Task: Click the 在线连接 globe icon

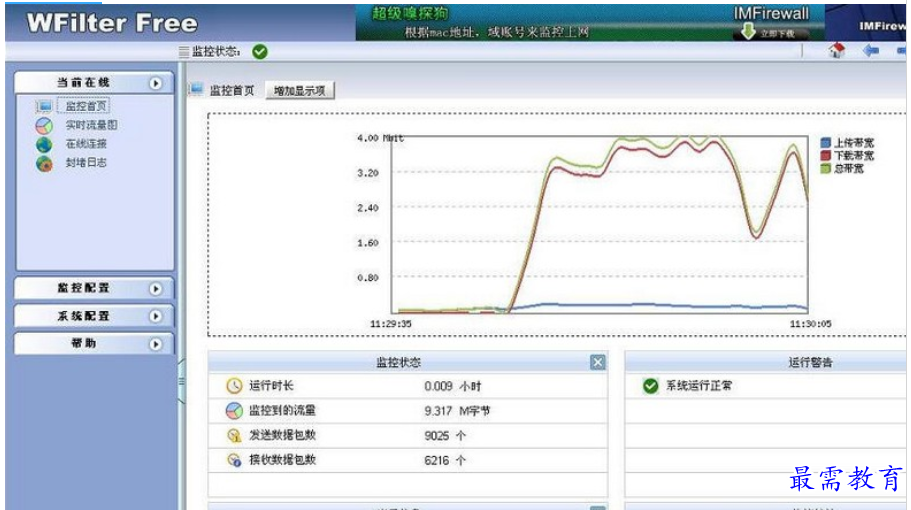Action: [x=44, y=145]
